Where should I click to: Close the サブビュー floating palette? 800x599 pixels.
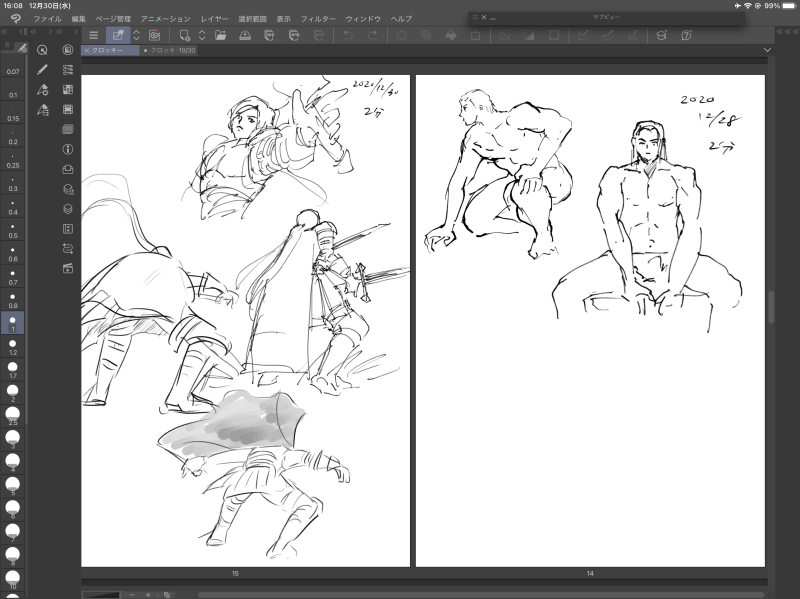484,17
